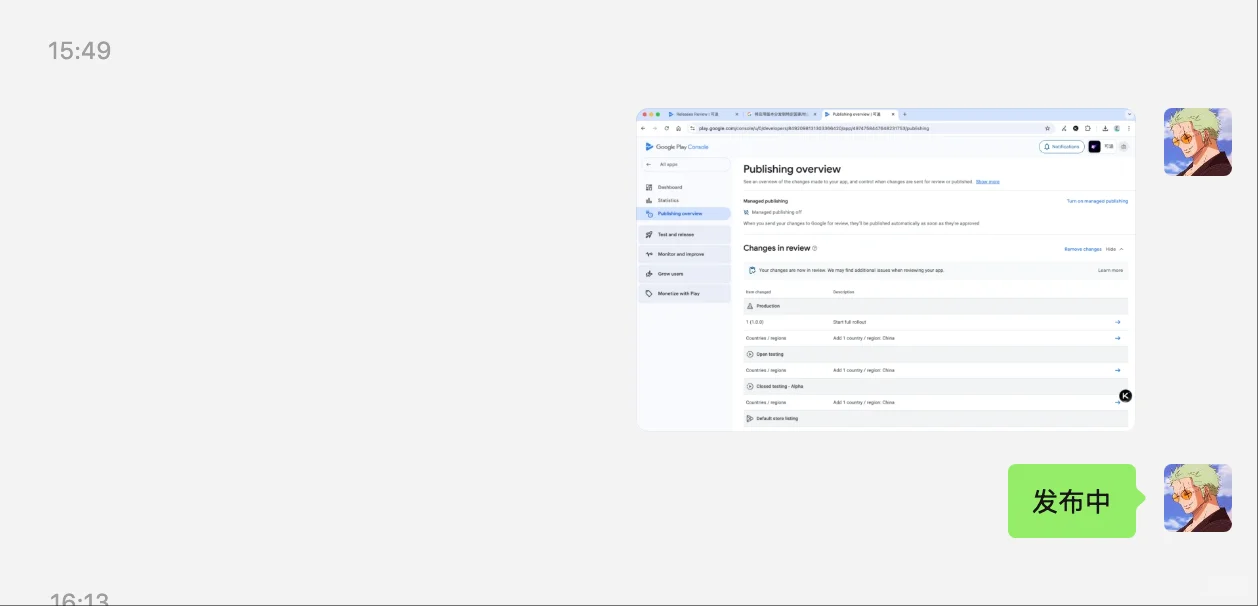Image resolution: width=1258 pixels, height=606 pixels.
Task: Hide the Changes in review list
Action: click(1110, 248)
